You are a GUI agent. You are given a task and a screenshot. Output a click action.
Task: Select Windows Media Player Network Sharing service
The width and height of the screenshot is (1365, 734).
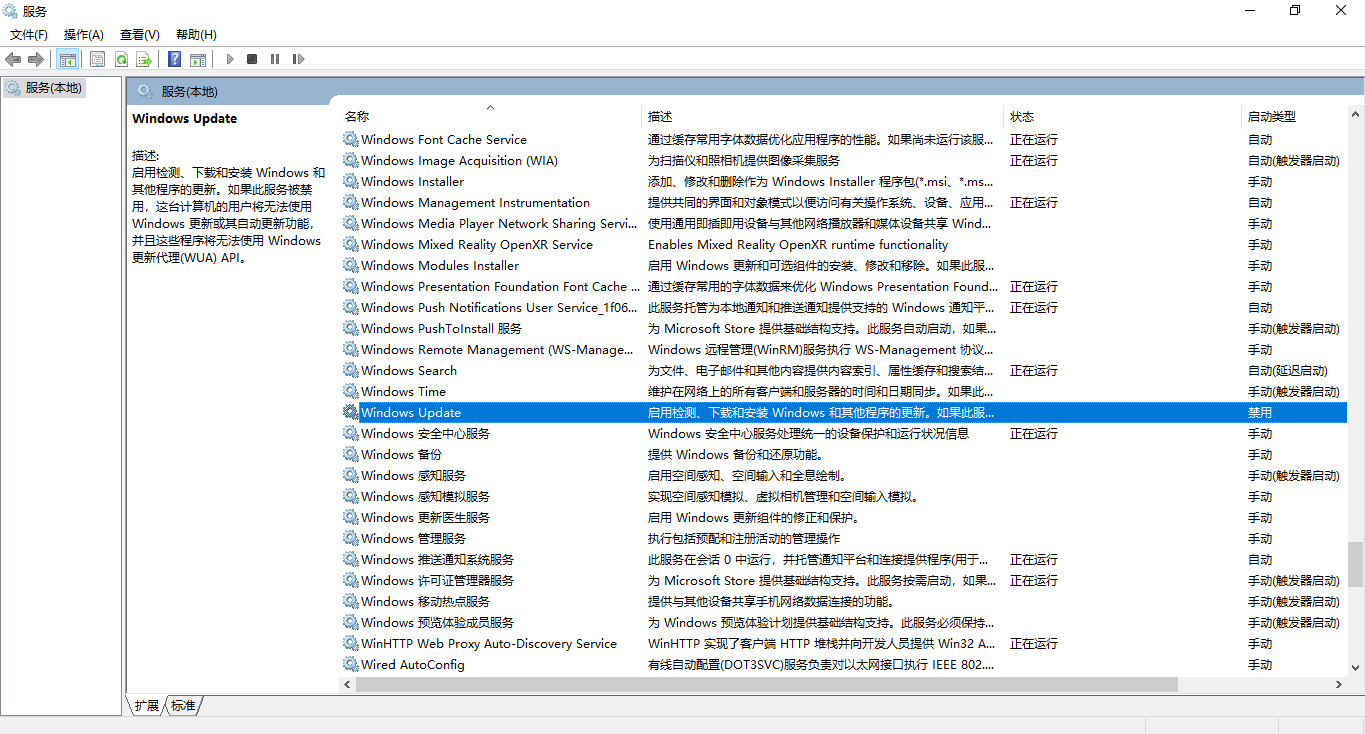(844, 223)
